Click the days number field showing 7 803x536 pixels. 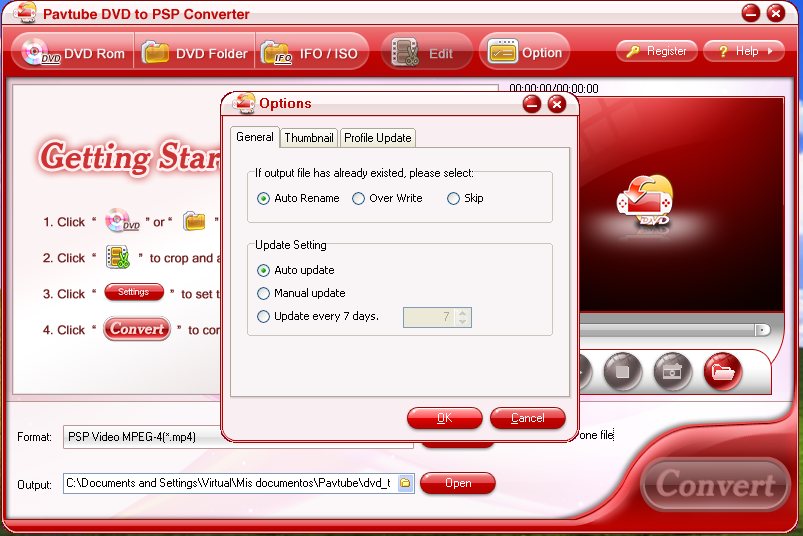(x=429, y=317)
